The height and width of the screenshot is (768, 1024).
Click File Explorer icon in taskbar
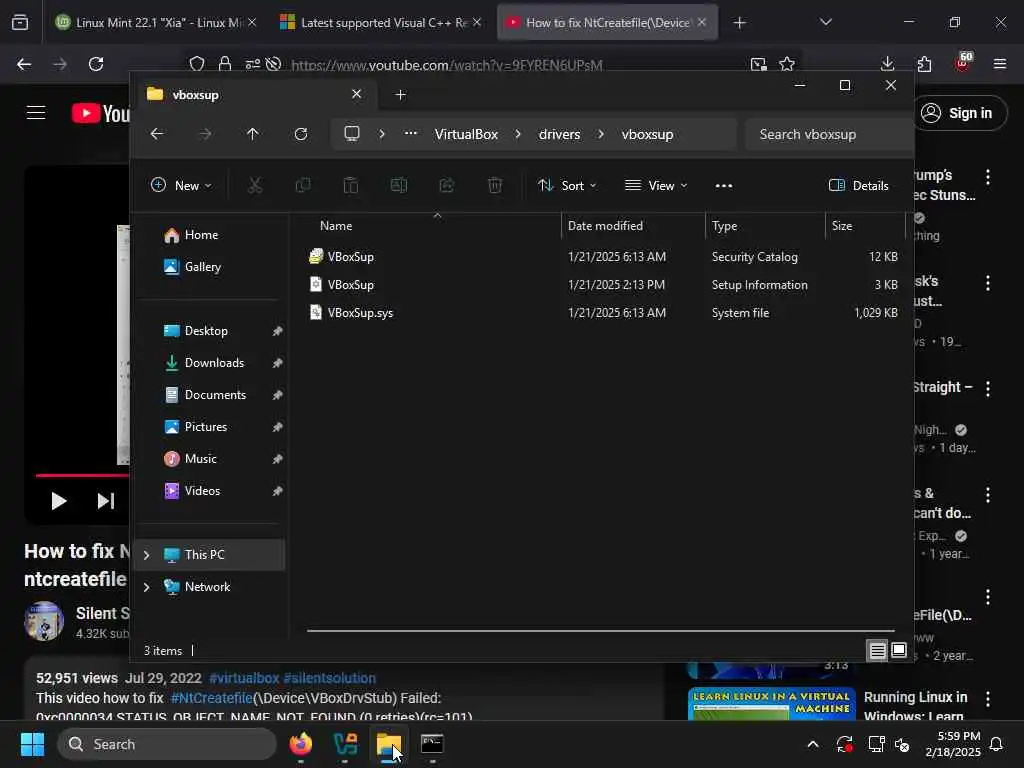click(x=389, y=744)
